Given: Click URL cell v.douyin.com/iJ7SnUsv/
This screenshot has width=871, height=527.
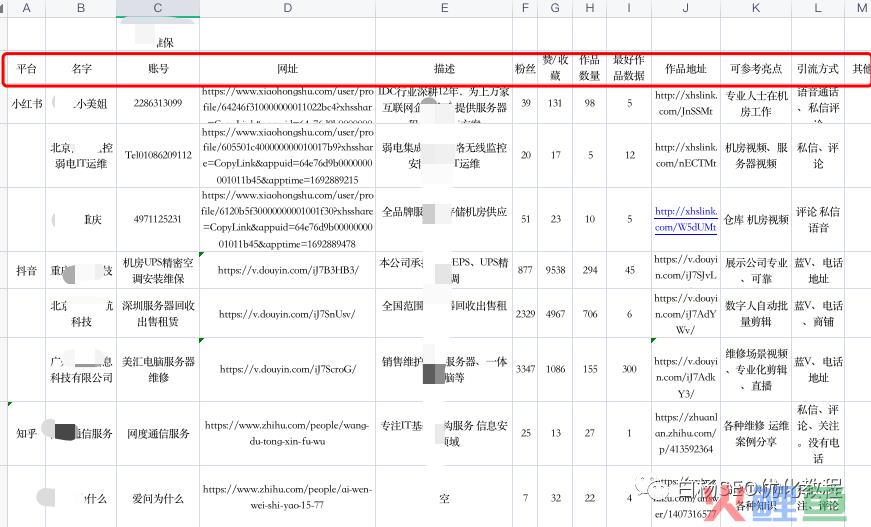Looking at the screenshot, I should [287, 314].
